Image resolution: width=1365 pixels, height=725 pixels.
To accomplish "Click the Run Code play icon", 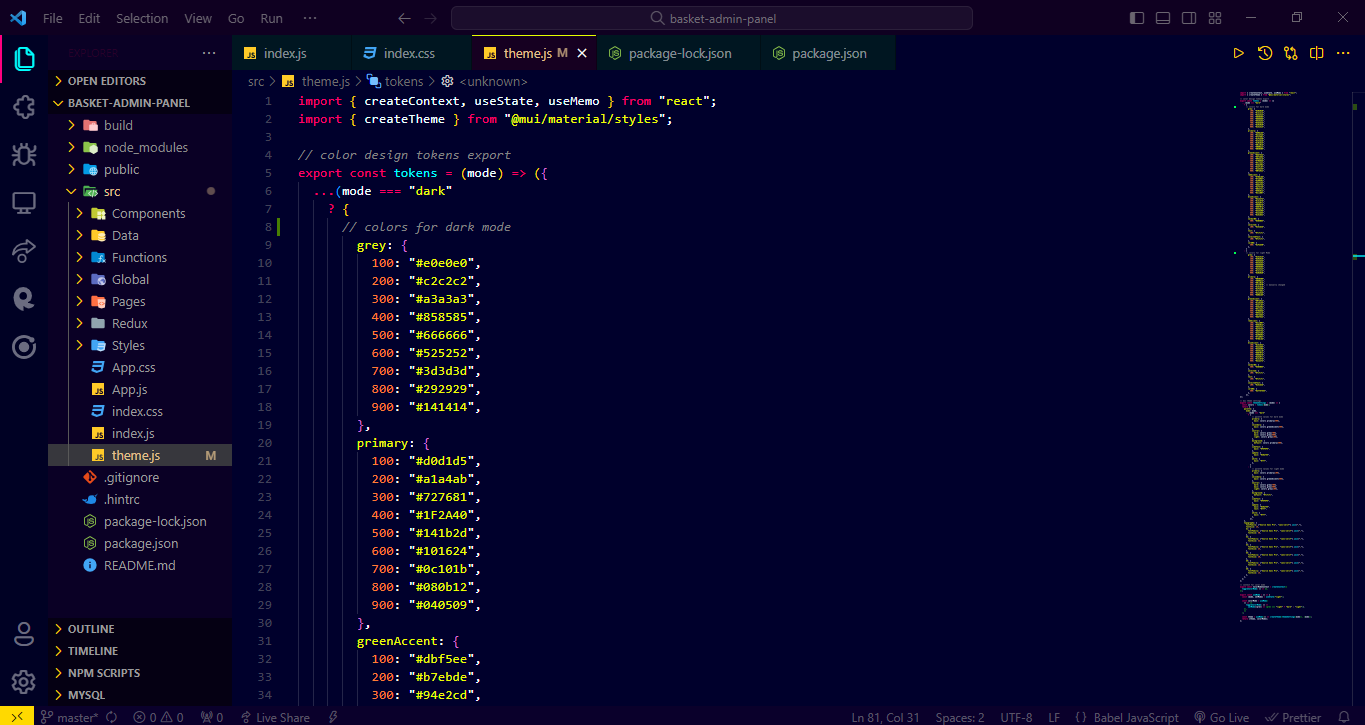I will (x=1238, y=53).
